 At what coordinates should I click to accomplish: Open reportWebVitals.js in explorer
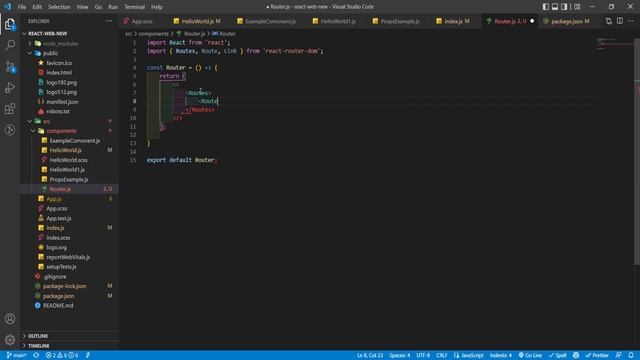point(69,257)
